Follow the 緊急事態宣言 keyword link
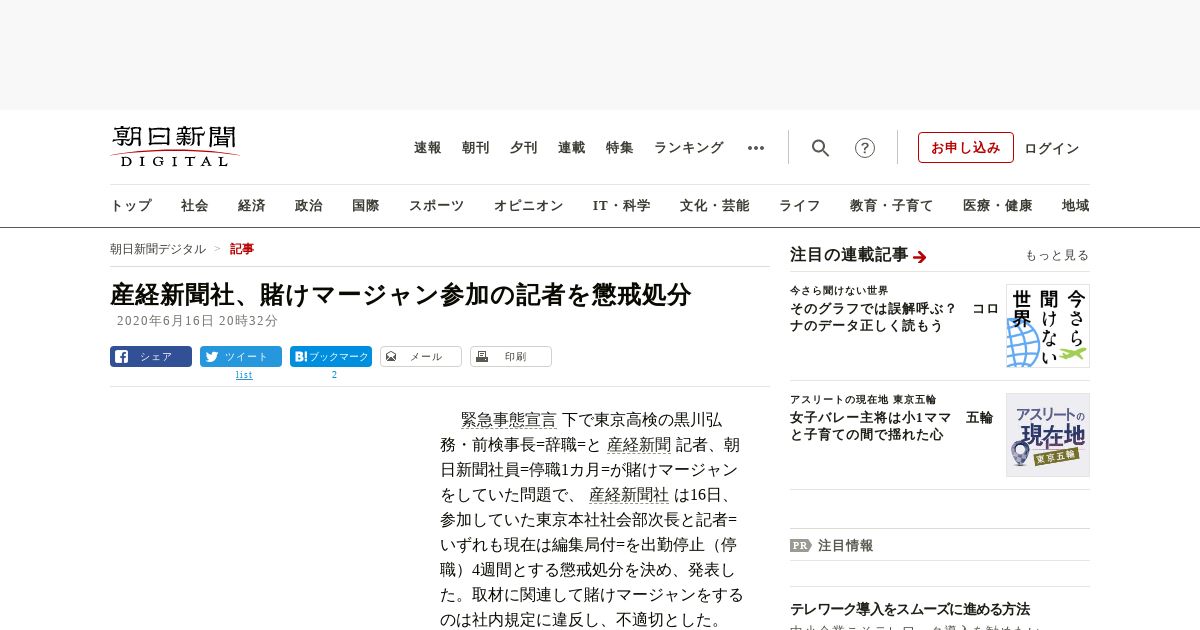1200x630 pixels. [x=508, y=420]
